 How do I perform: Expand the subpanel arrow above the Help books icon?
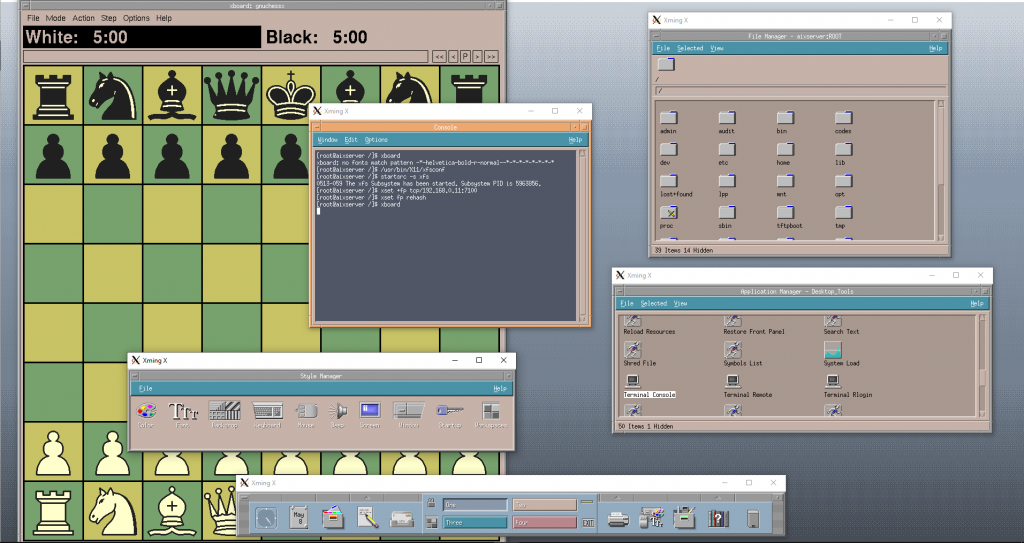(x=718, y=497)
